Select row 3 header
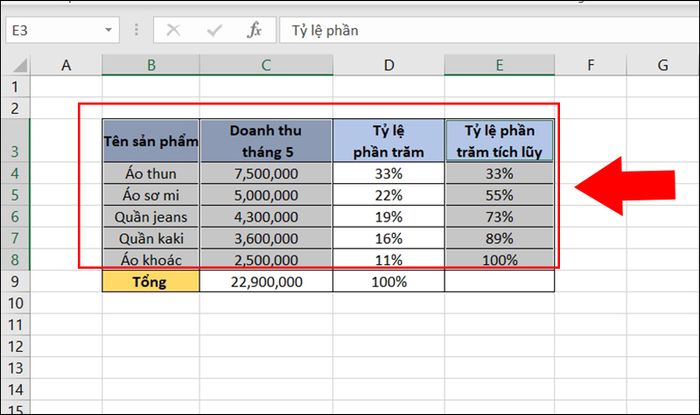This screenshot has height=415, width=700. click(15, 140)
